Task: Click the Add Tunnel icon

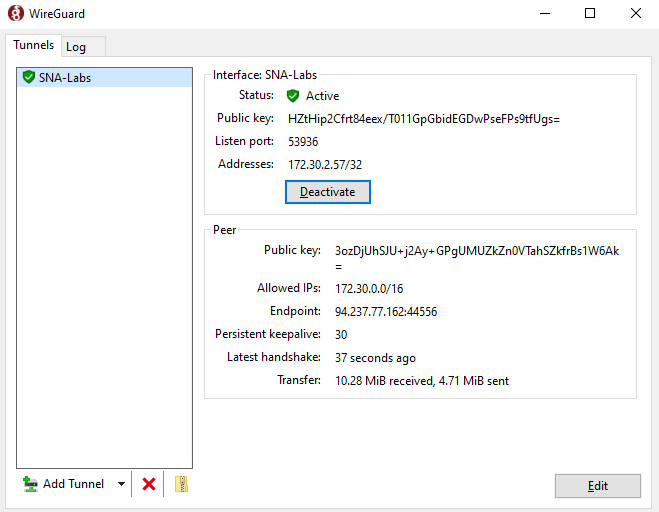Action: (x=30, y=484)
